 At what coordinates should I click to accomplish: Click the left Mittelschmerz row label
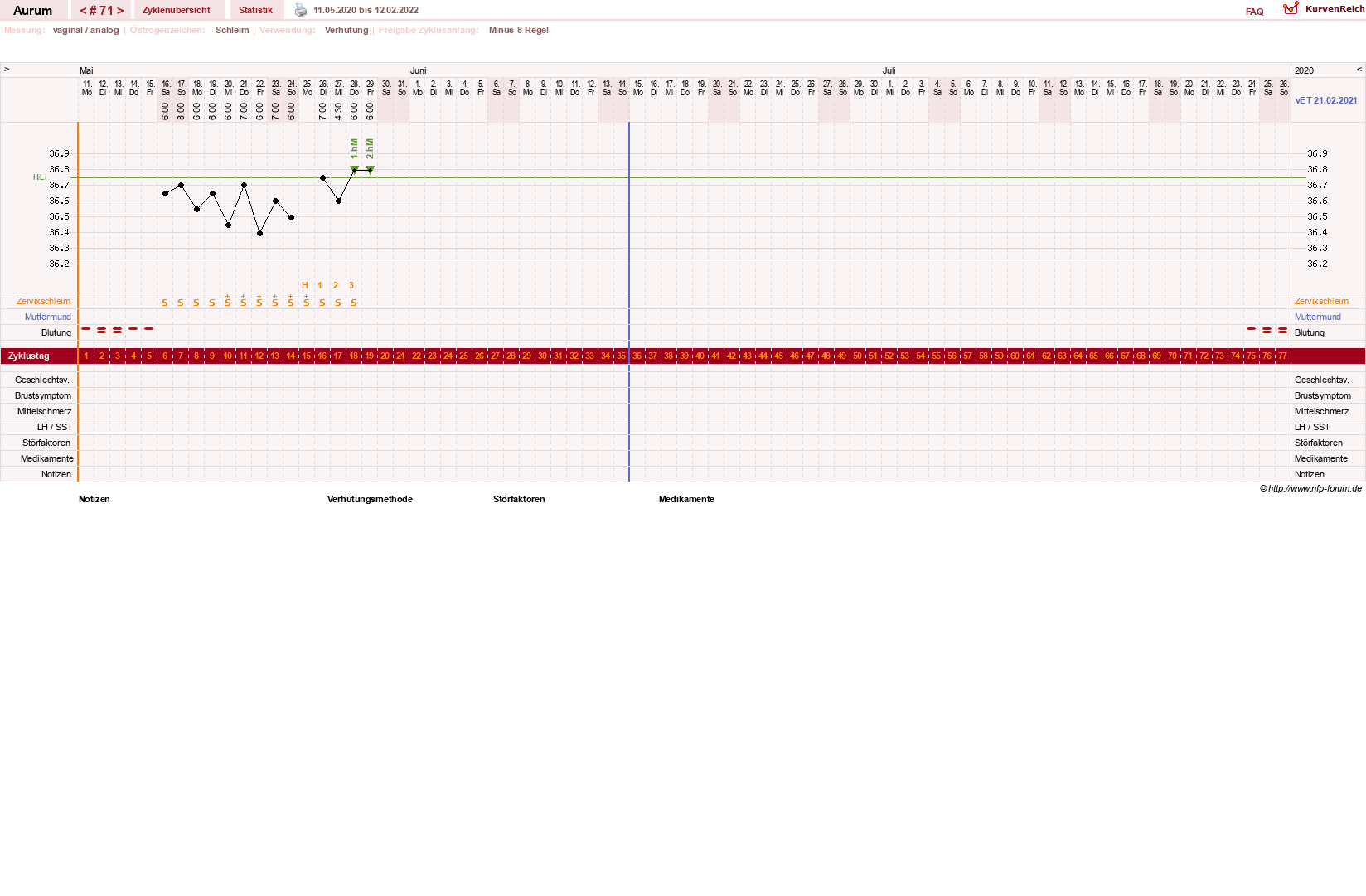coord(45,412)
